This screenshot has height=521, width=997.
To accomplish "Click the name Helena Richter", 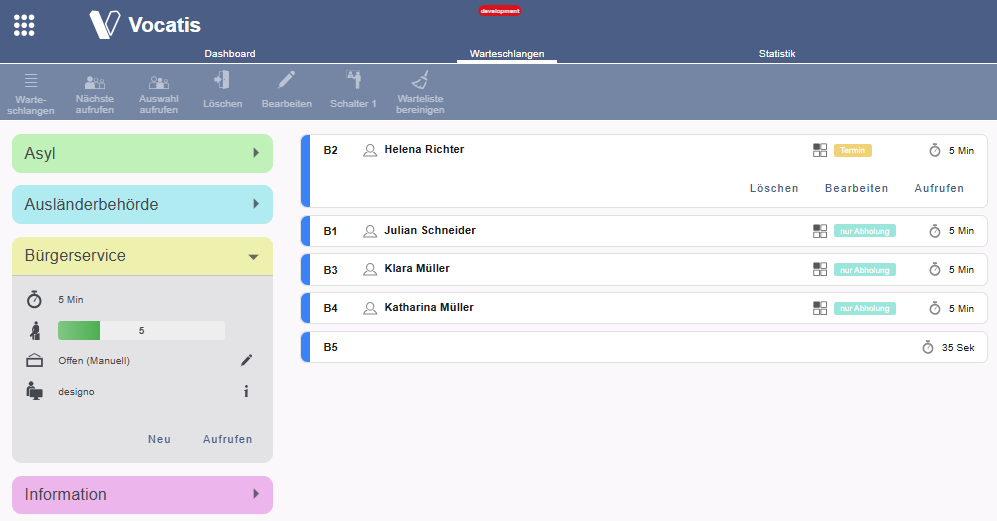I will pyautogui.click(x=424, y=149).
